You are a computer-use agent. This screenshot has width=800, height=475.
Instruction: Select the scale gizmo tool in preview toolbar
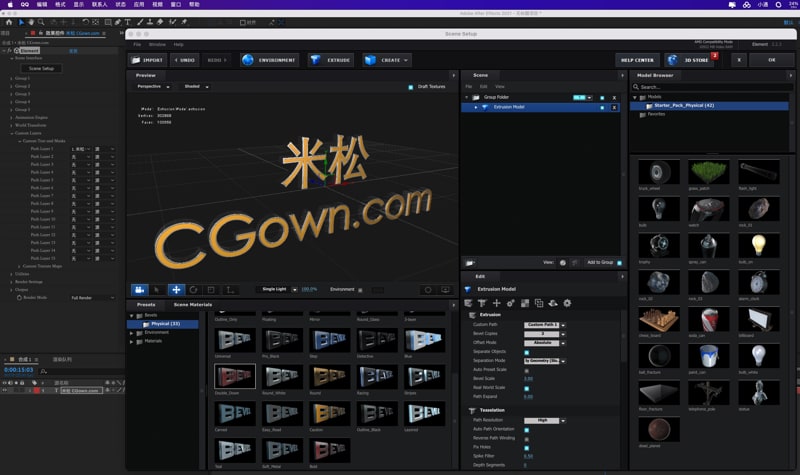pyautogui.click(x=211, y=290)
